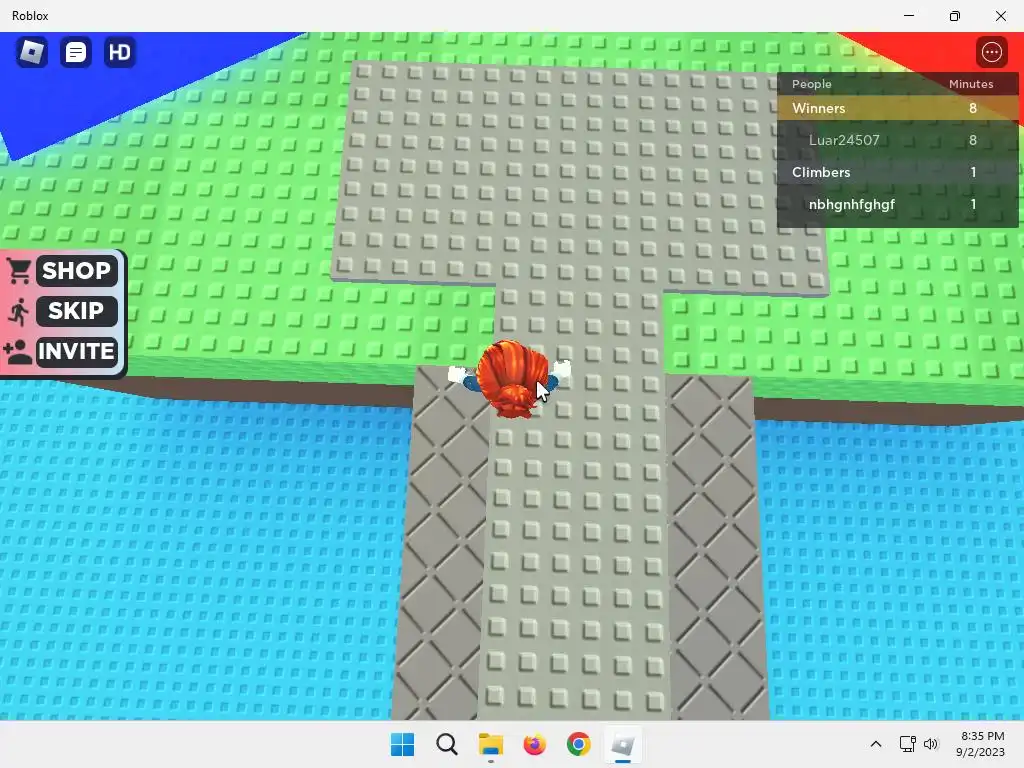
Task: Show hidden system tray icons
Action: click(x=876, y=744)
